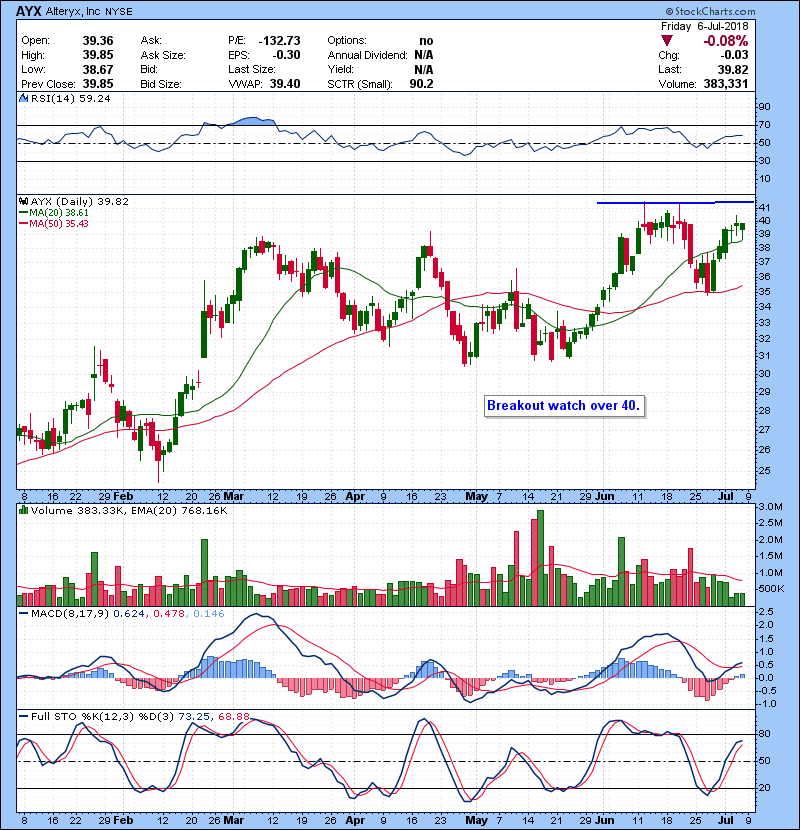Click the Low value 38.67
The image size is (800, 830).
pyautogui.click(x=97, y=69)
